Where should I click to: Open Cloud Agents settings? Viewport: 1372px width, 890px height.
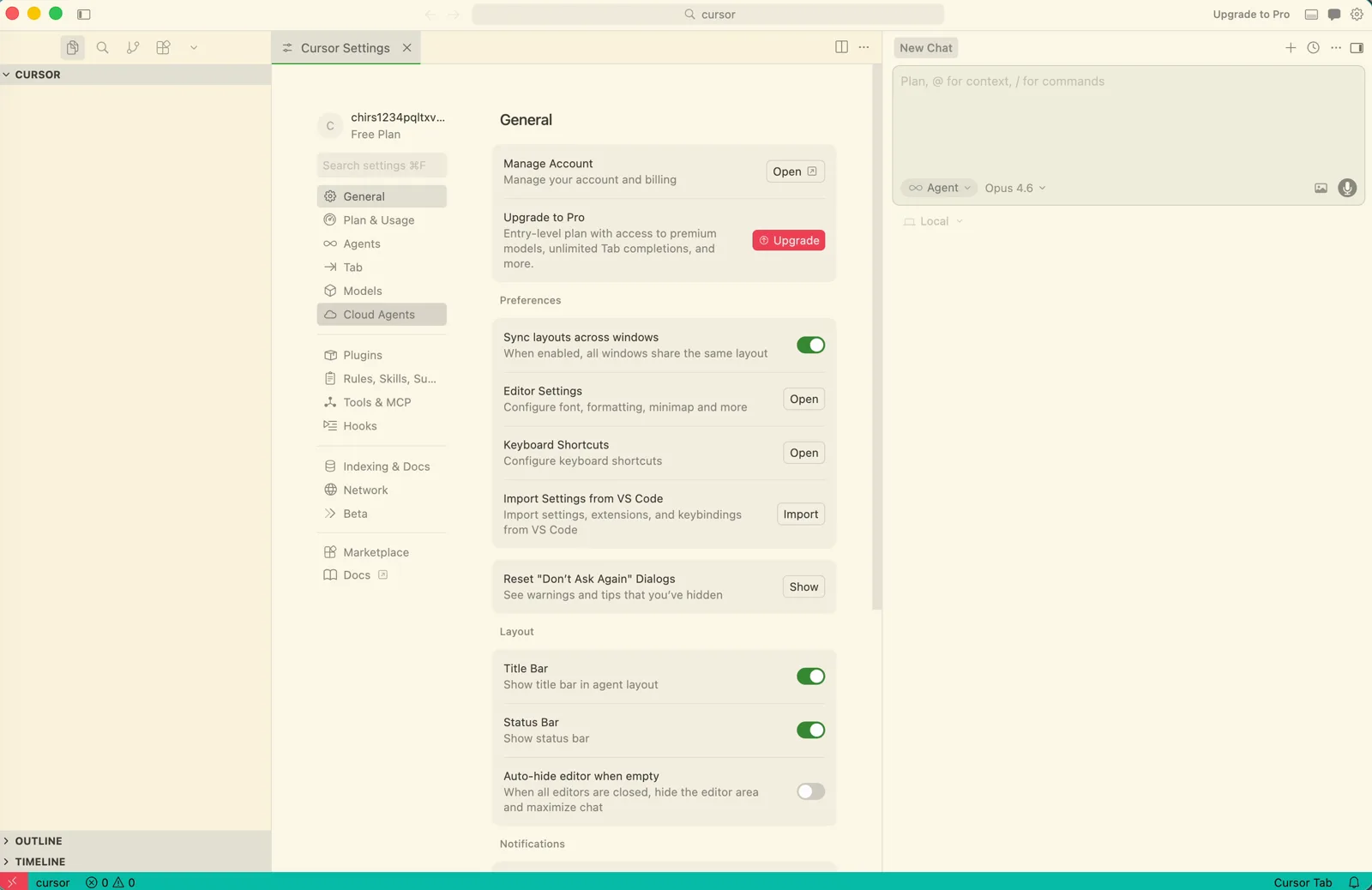(x=382, y=315)
